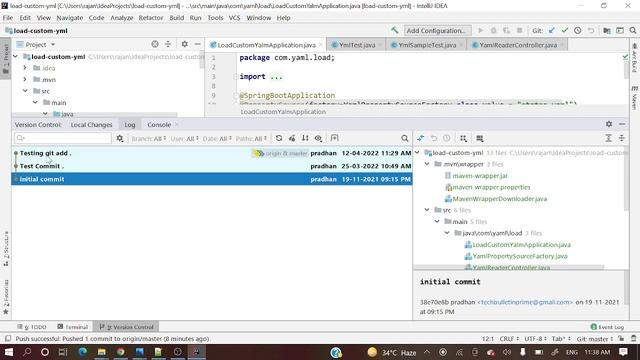Collapse the src folder in project tree
The height and width of the screenshot is (360, 640).
click(x=25, y=91)
